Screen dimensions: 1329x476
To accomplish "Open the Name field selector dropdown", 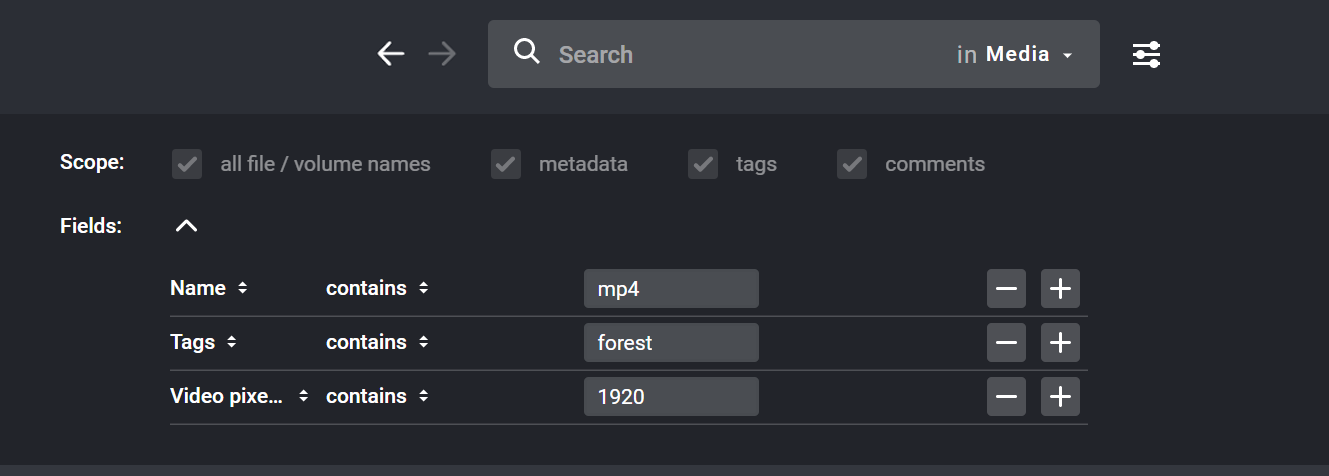I will pyautogui.click(x=209, y=288).
